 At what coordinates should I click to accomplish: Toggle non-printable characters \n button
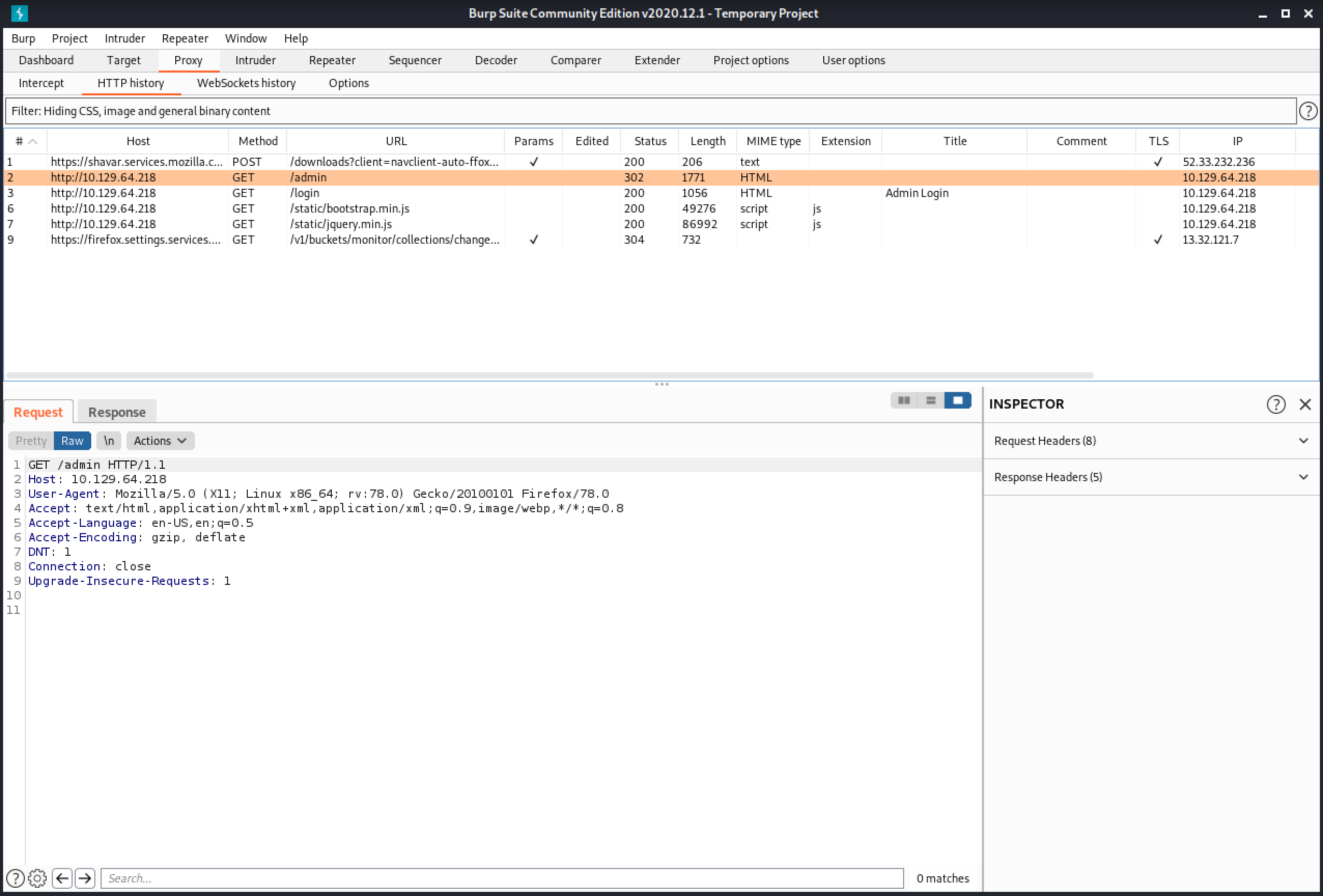[x=109, y=441]
